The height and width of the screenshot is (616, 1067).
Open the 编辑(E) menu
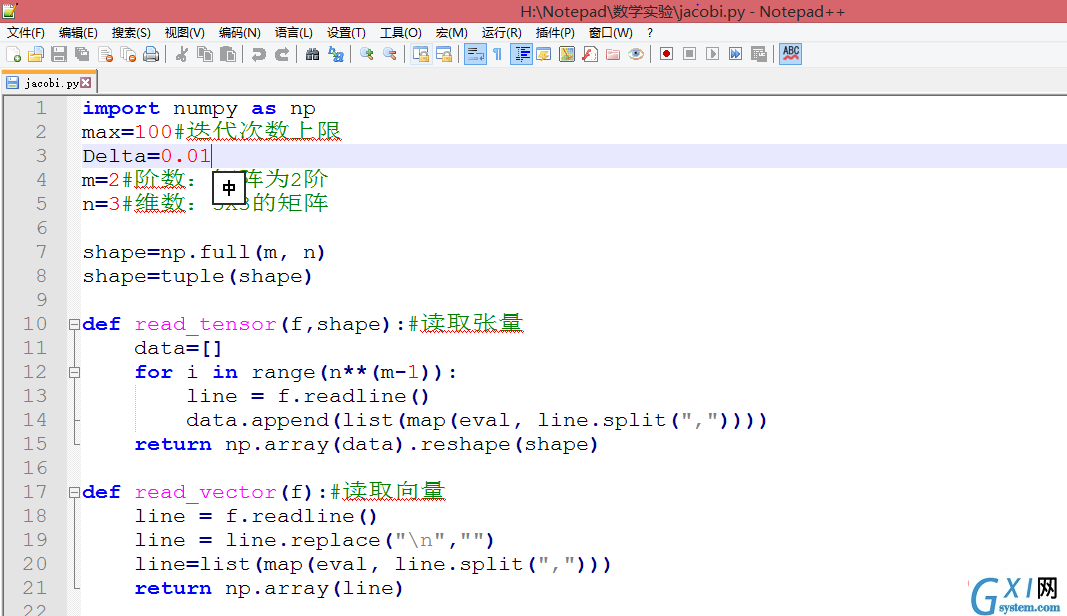pos(78,33)
